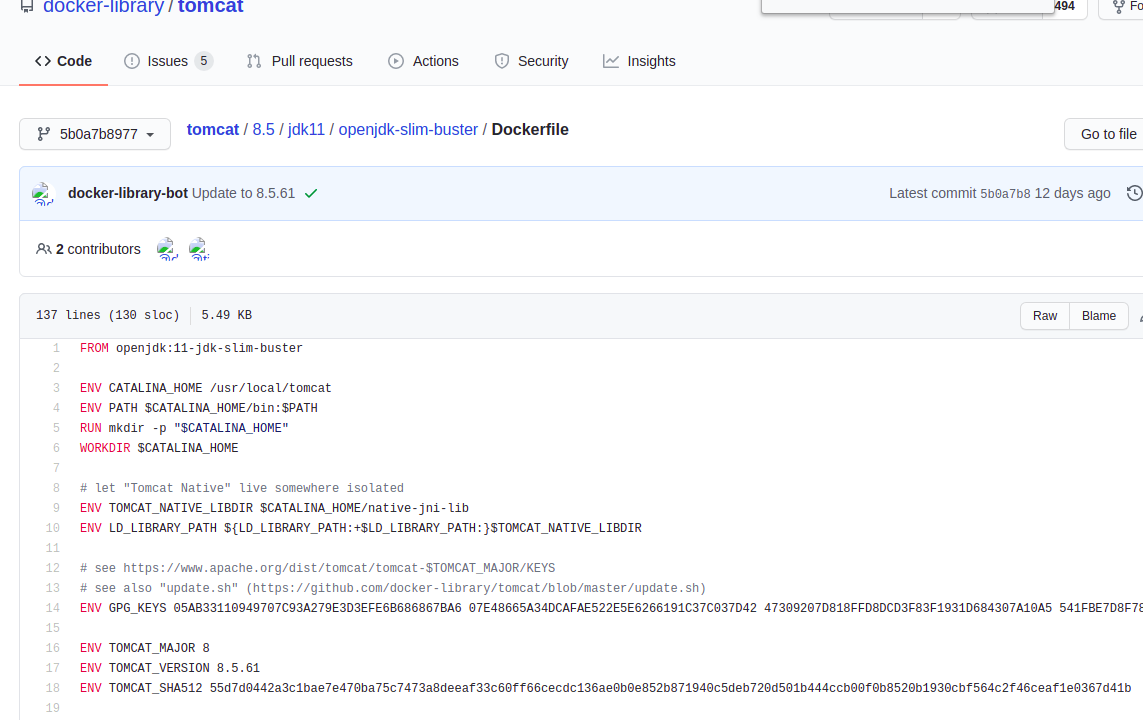Image resolution: width=1143 pixels, height=720 pixels.
Task: Click the issues count badge 5
Action: click(x=204, y=61)
